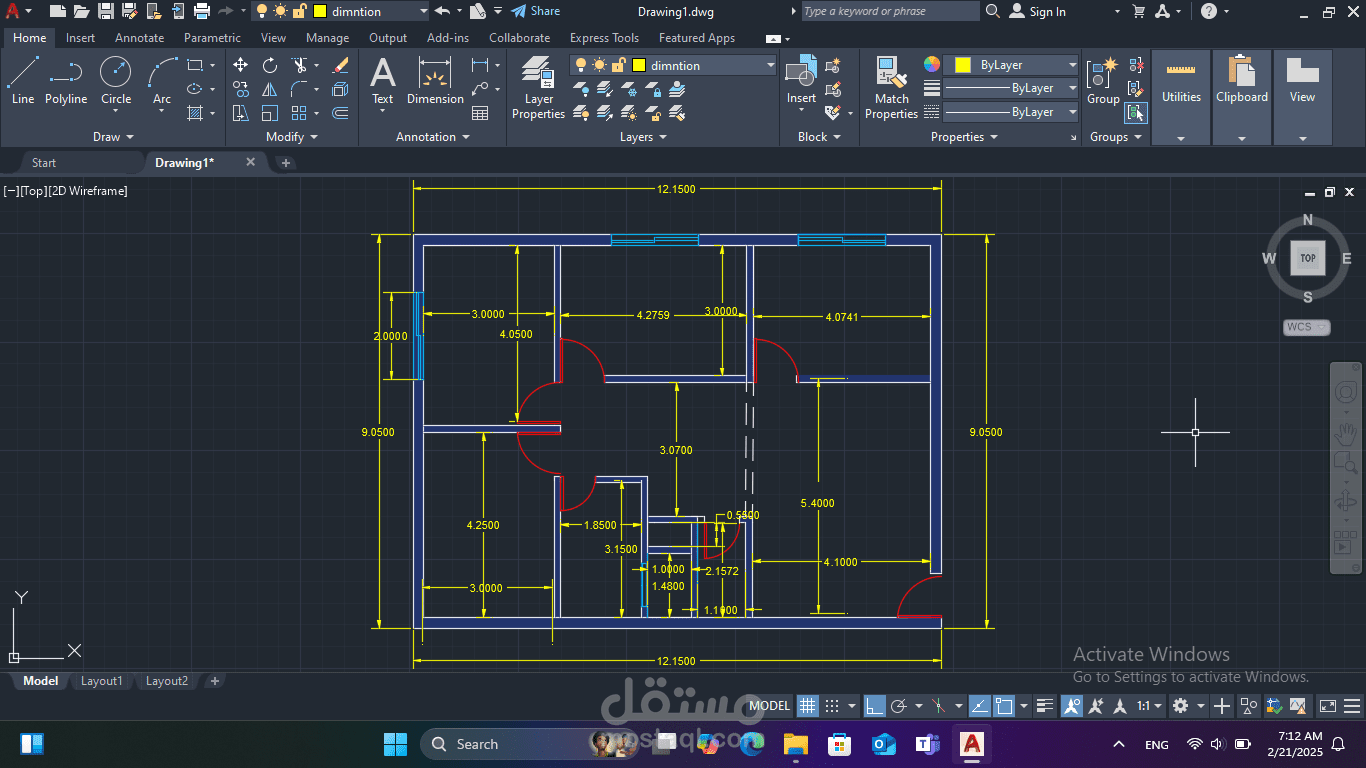Switch to the Insert ribbon tab

pyautogui.click(x=81, y=38)
